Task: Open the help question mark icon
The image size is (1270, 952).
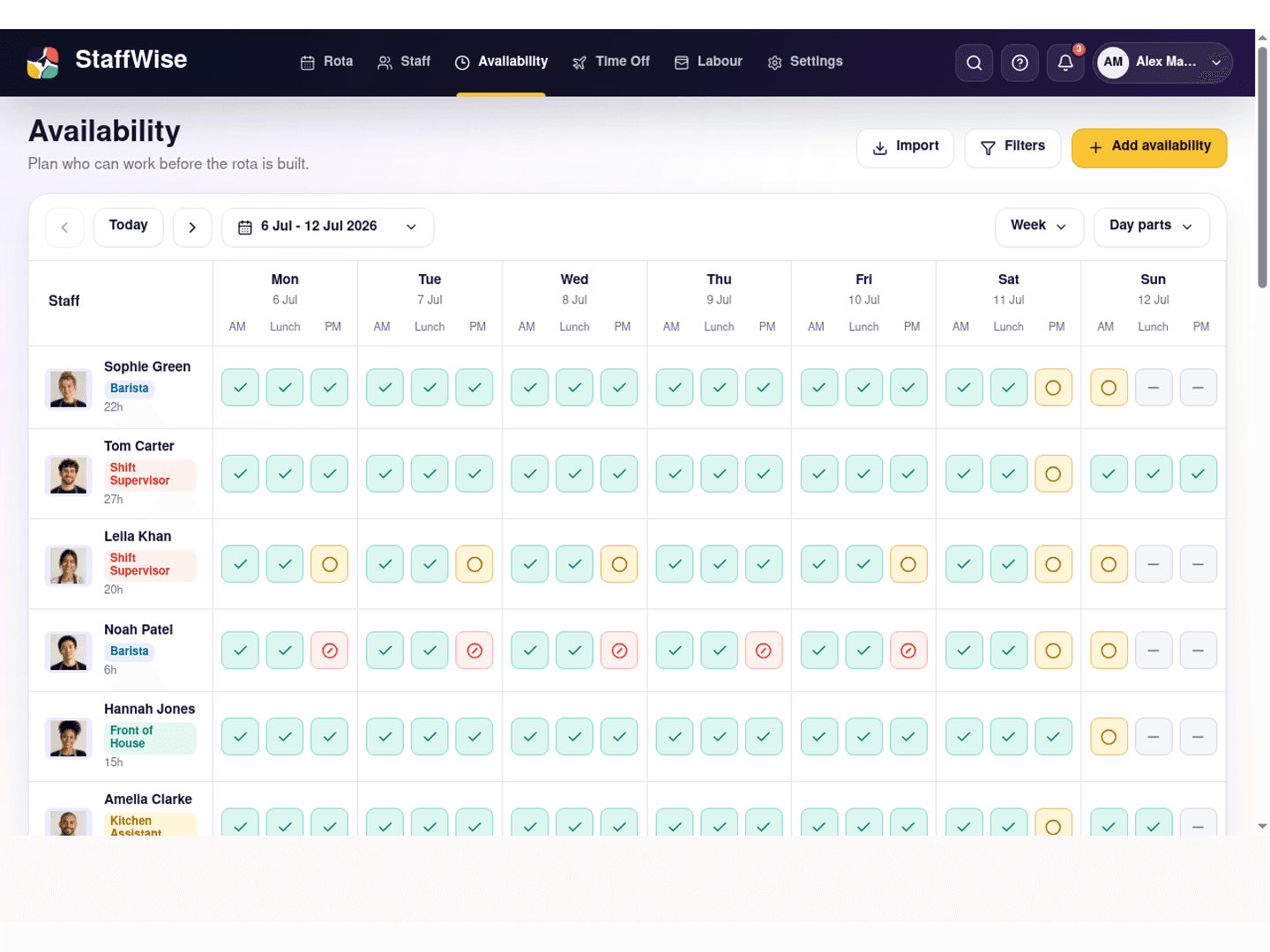Action: [x=1020, y=63]
